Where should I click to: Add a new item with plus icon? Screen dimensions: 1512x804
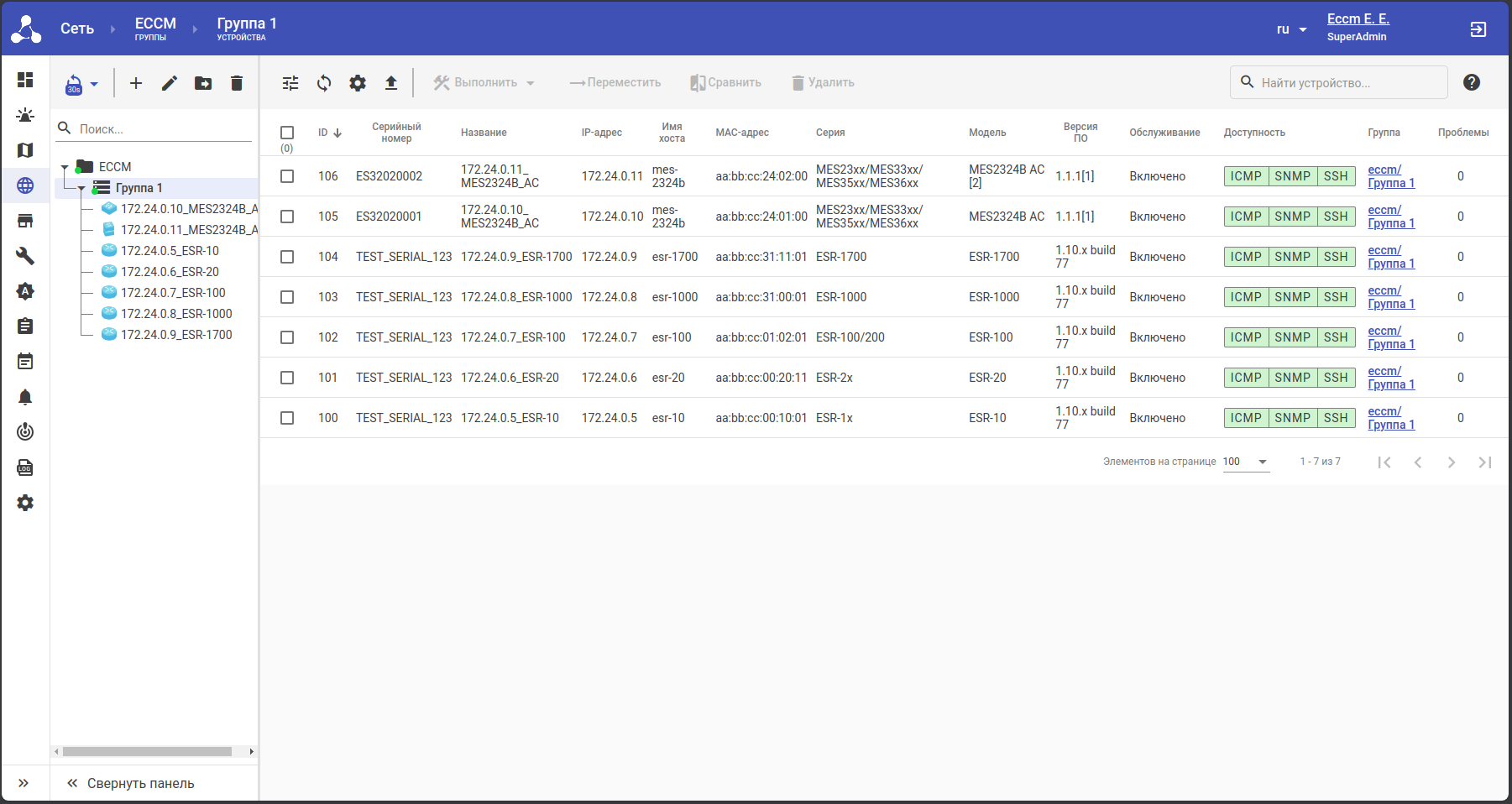click(x=136, y=83)
